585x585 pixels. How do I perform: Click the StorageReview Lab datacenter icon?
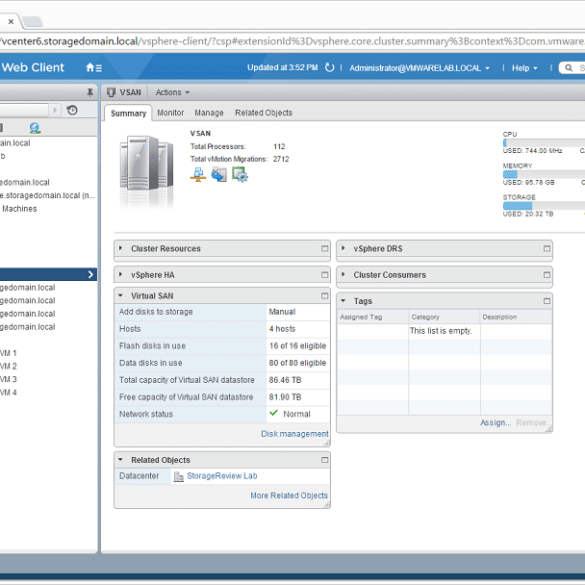tap(179, 476)
